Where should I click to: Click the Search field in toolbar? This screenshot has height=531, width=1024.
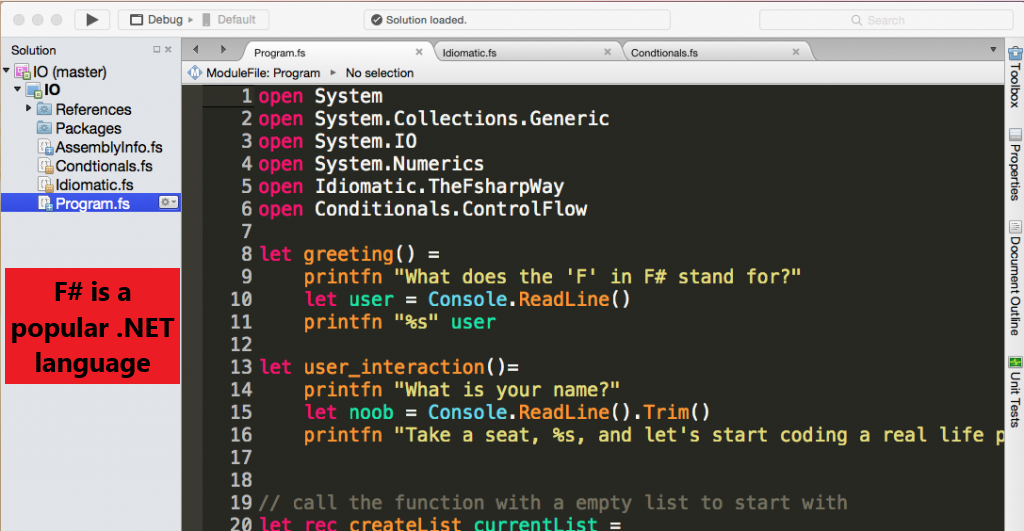pos(886,20)
